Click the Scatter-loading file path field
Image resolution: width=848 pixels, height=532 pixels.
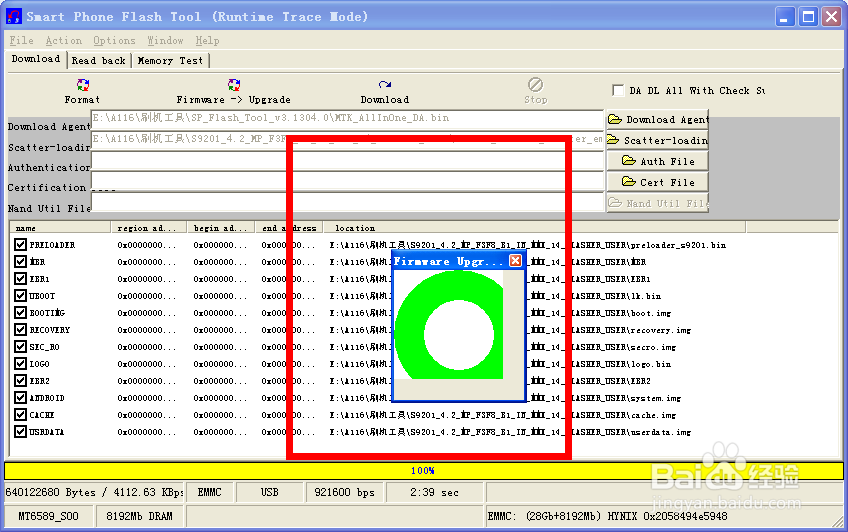pyautogui.click(x=347, y=139)
